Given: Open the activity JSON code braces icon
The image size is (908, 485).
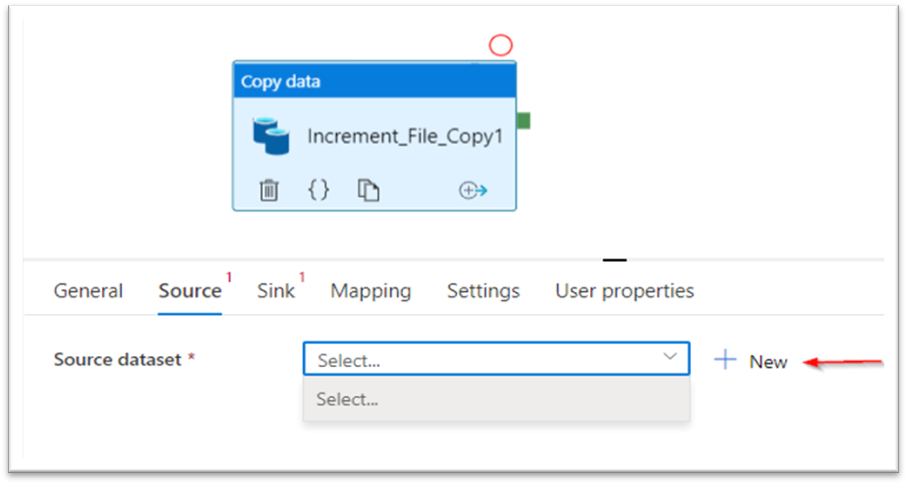Looking at the screenshot, I should coord(318,190).
